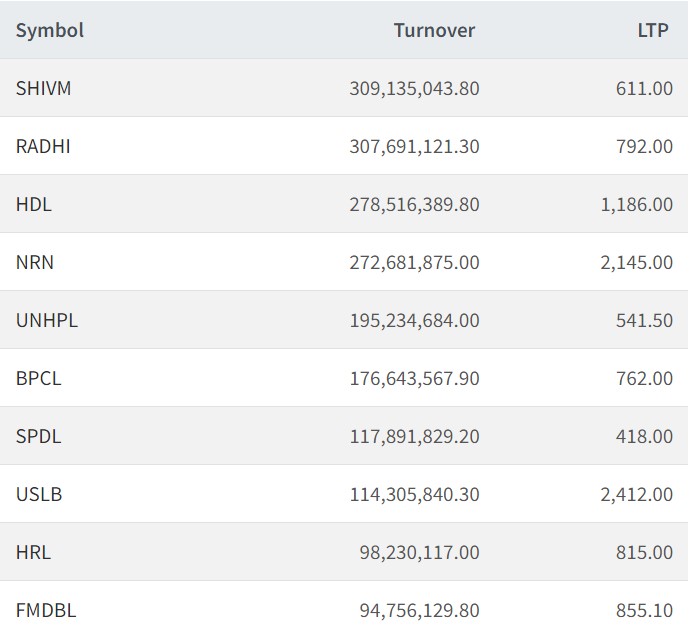Click on the UNHPL symbol

47,320
